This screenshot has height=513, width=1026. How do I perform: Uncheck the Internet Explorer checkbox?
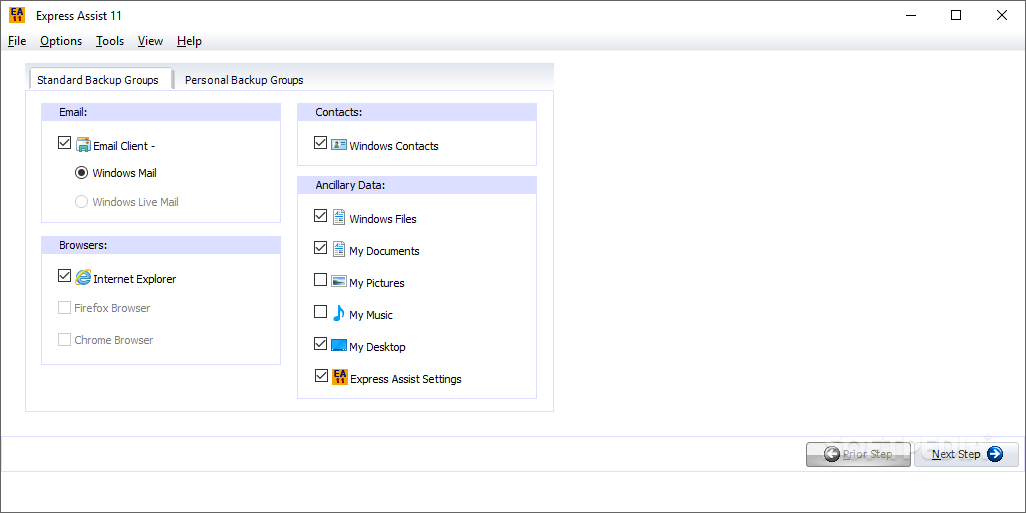pos(64,275)
